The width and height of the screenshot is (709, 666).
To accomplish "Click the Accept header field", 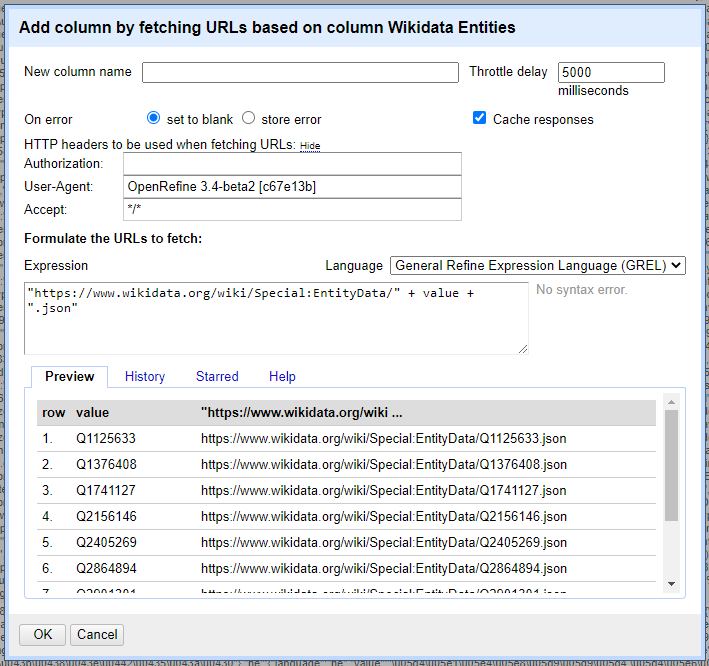I will click(x=292, y=210).
